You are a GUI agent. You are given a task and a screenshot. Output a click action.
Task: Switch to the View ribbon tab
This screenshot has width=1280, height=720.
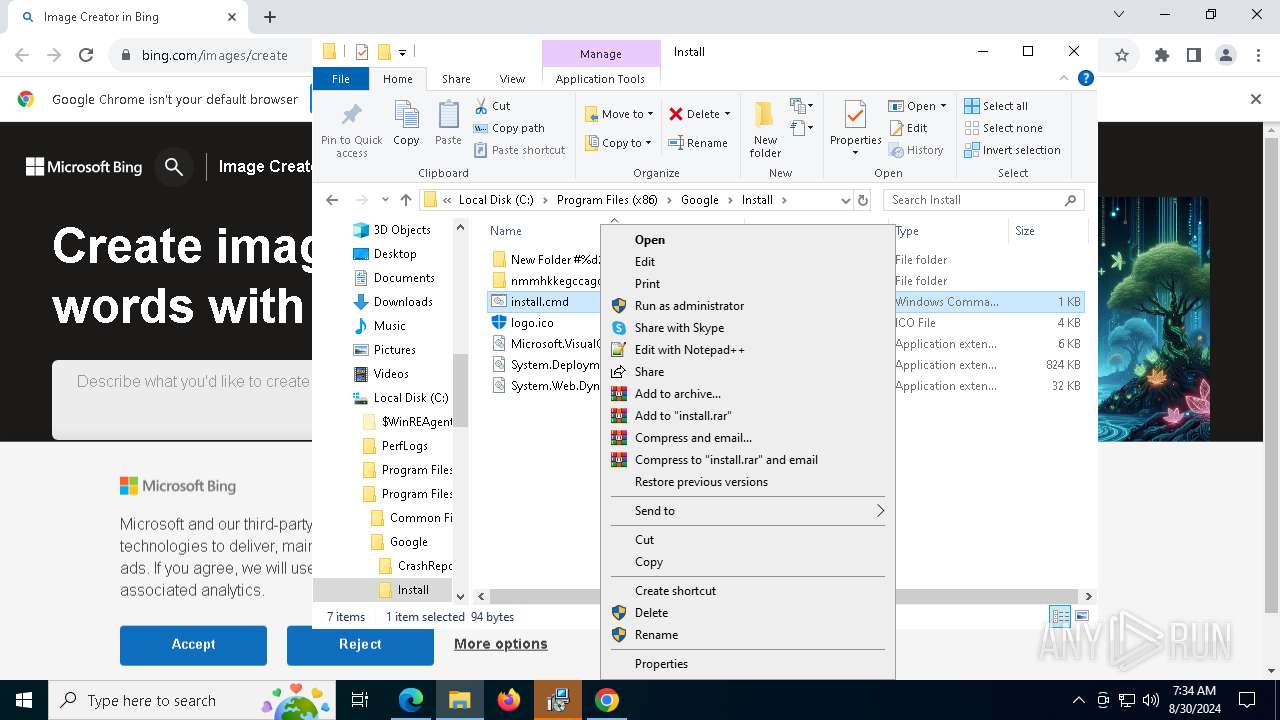[512, 79]
